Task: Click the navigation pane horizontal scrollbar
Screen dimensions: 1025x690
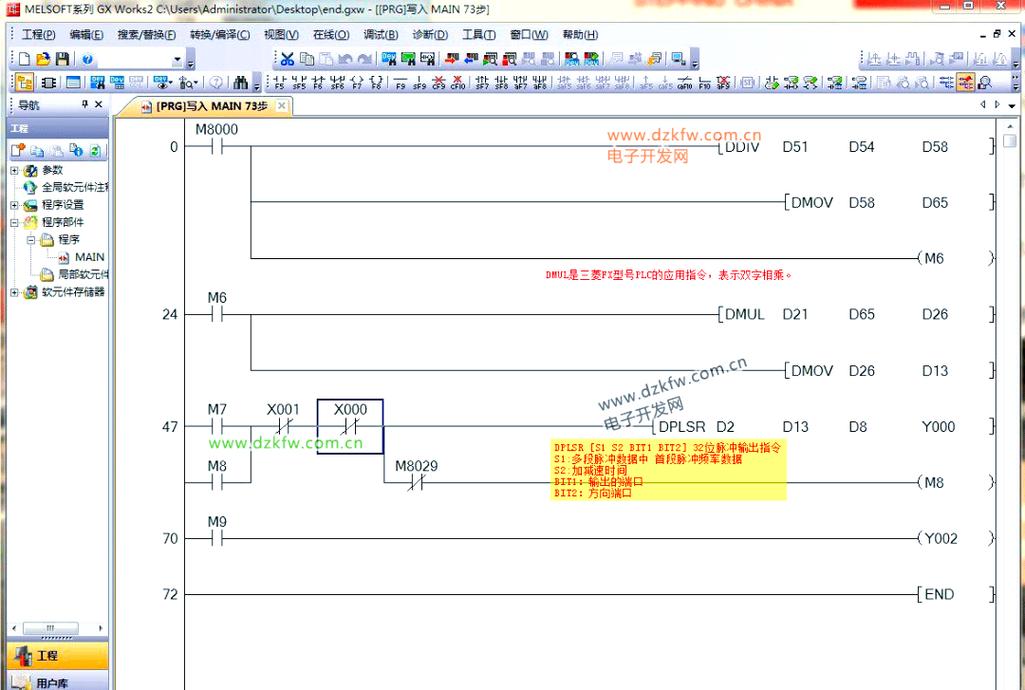Action: [58, 629]
